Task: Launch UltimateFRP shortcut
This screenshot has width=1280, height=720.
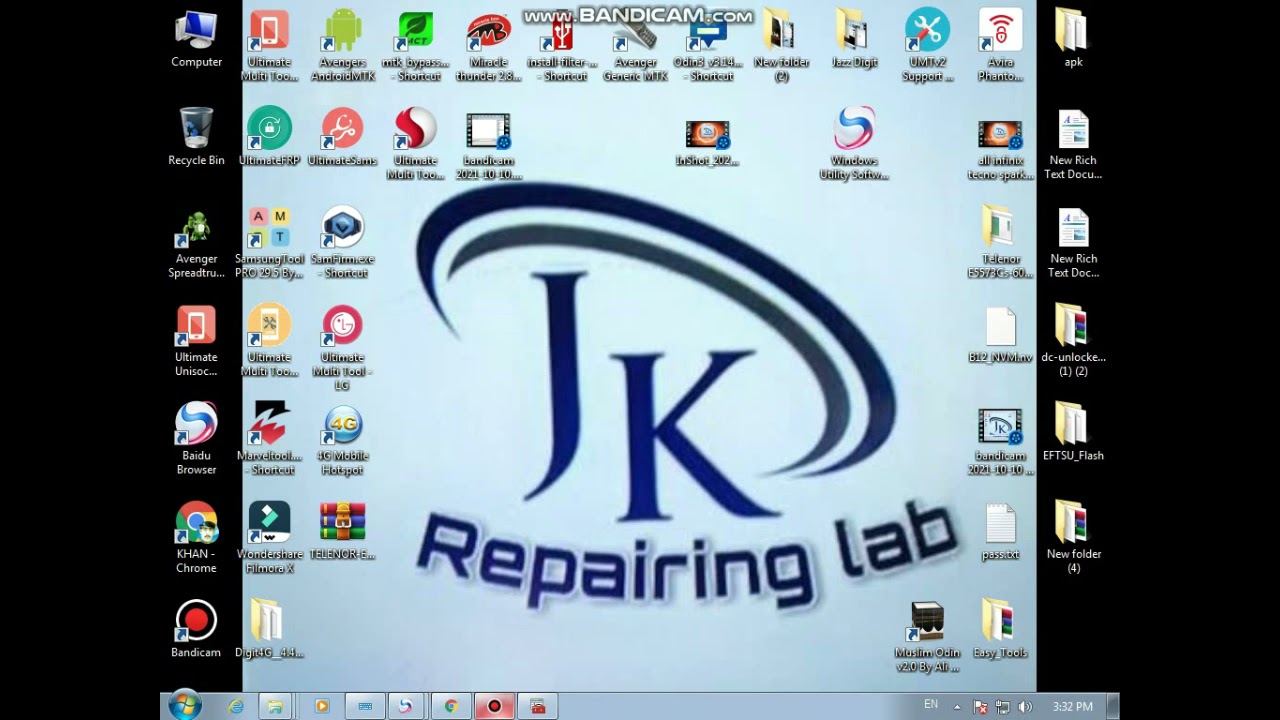Action: point(269,137)
